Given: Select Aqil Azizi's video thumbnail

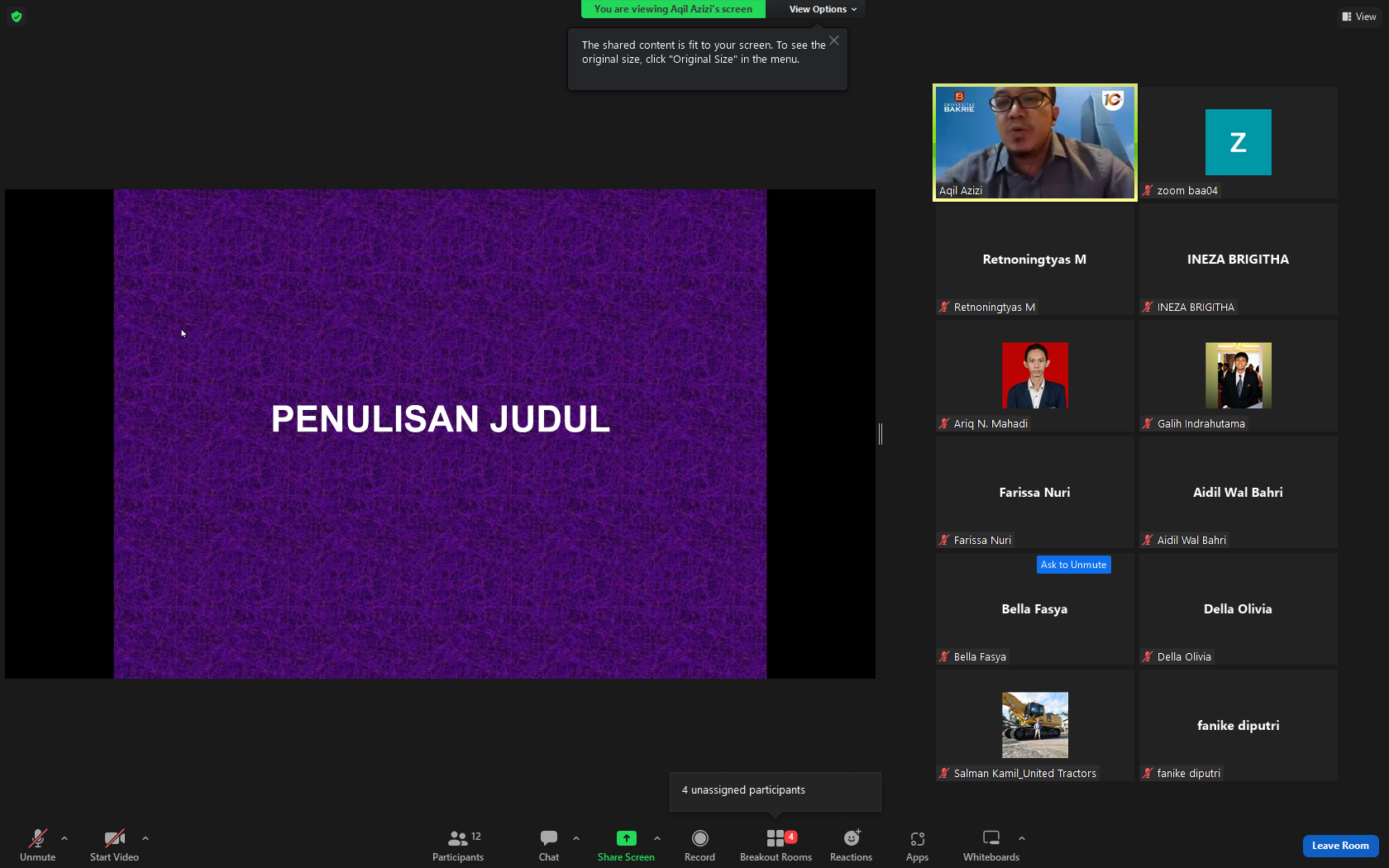Looking at the screenshot, I should 1035,142.
